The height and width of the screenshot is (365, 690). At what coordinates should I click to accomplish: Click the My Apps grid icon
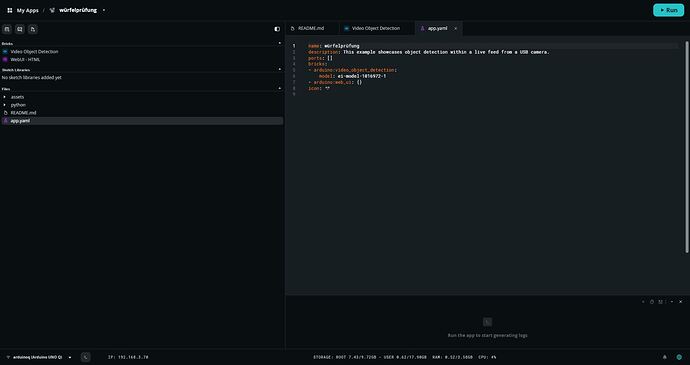[x=10, y=10]
